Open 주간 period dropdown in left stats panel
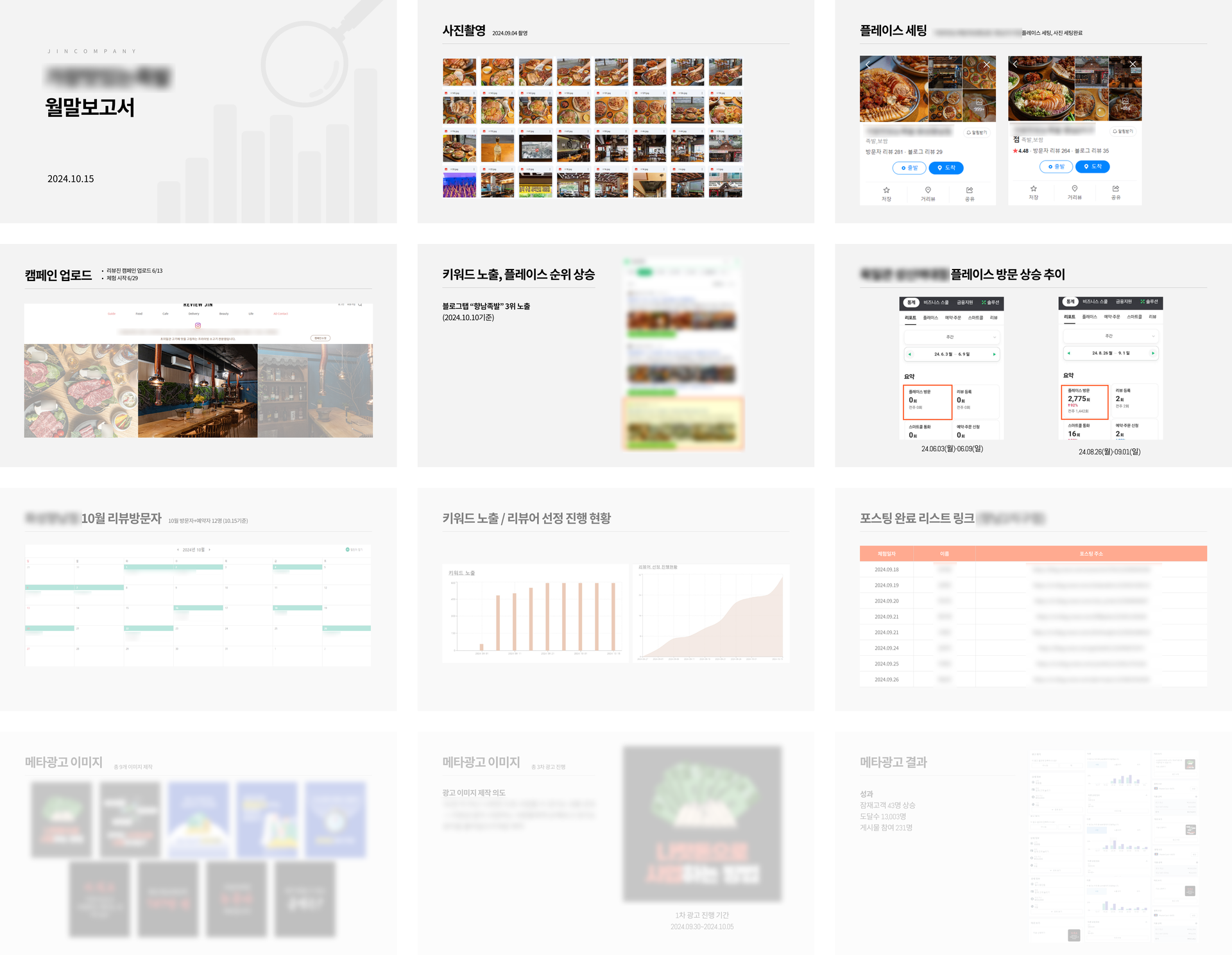The image size is (1232, 955). pyautogui.click(x=951, y=337)
